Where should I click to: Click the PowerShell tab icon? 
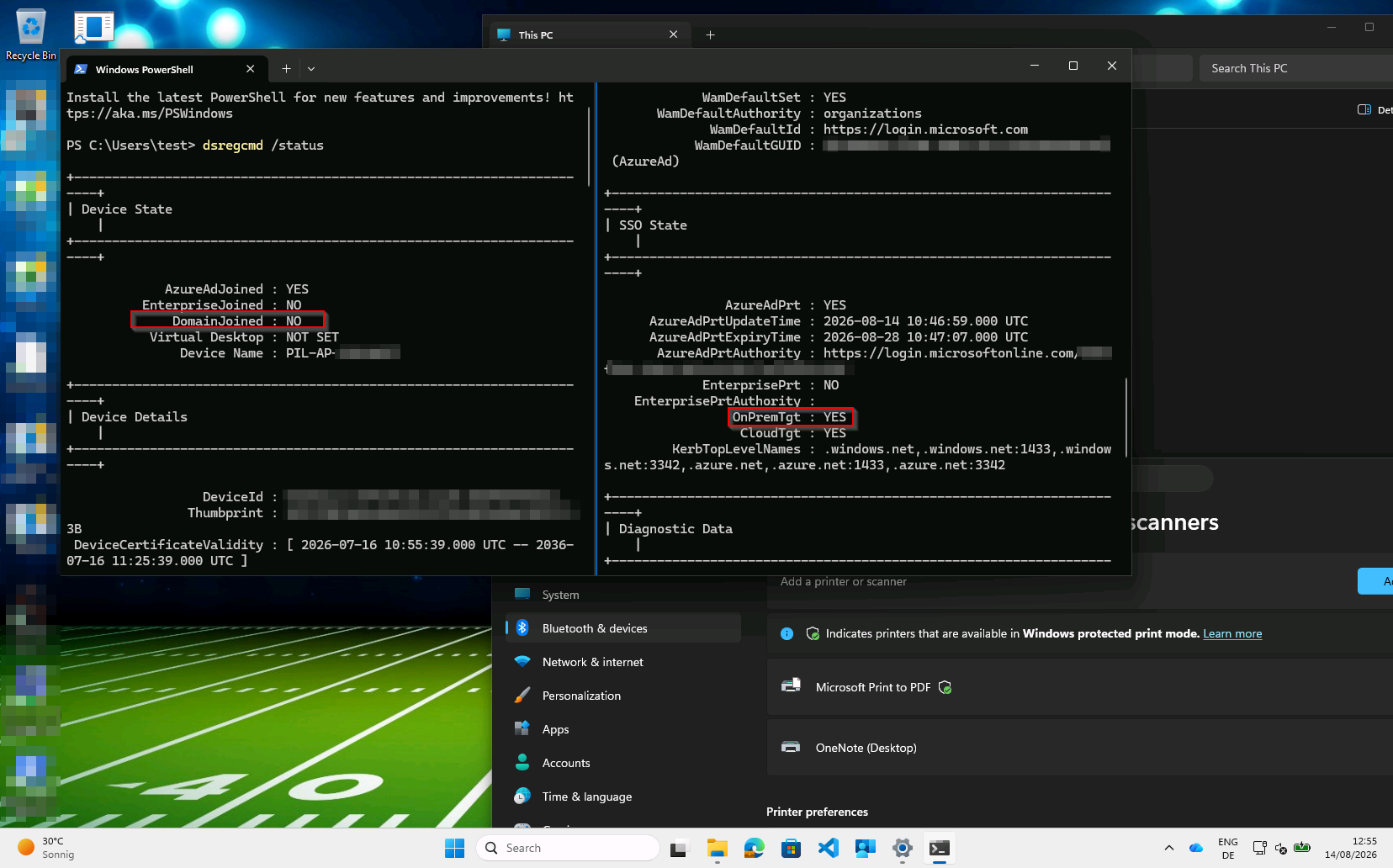click(x=81, y=69)
